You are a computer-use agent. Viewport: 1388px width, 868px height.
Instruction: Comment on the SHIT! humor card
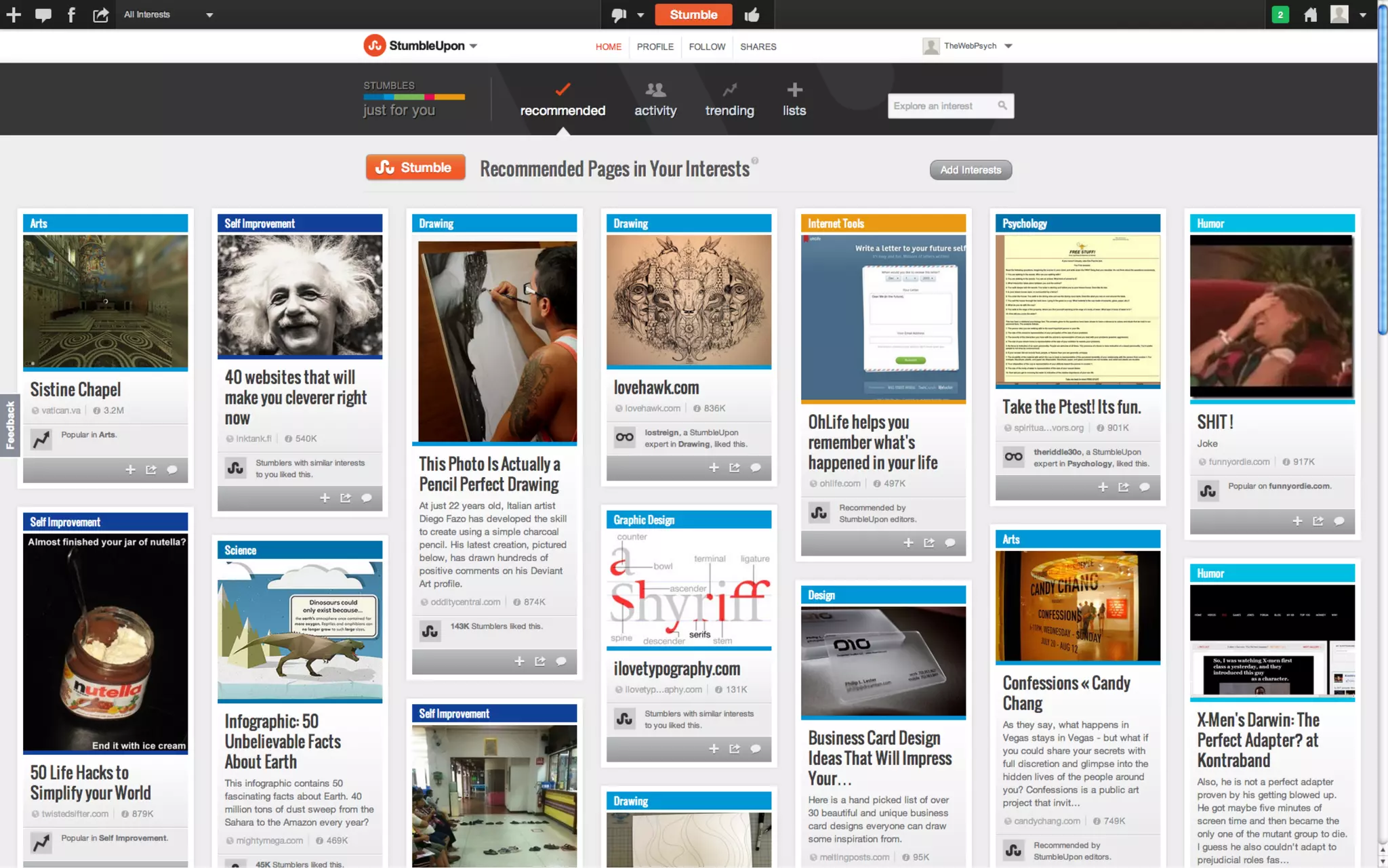(1339, 521)
